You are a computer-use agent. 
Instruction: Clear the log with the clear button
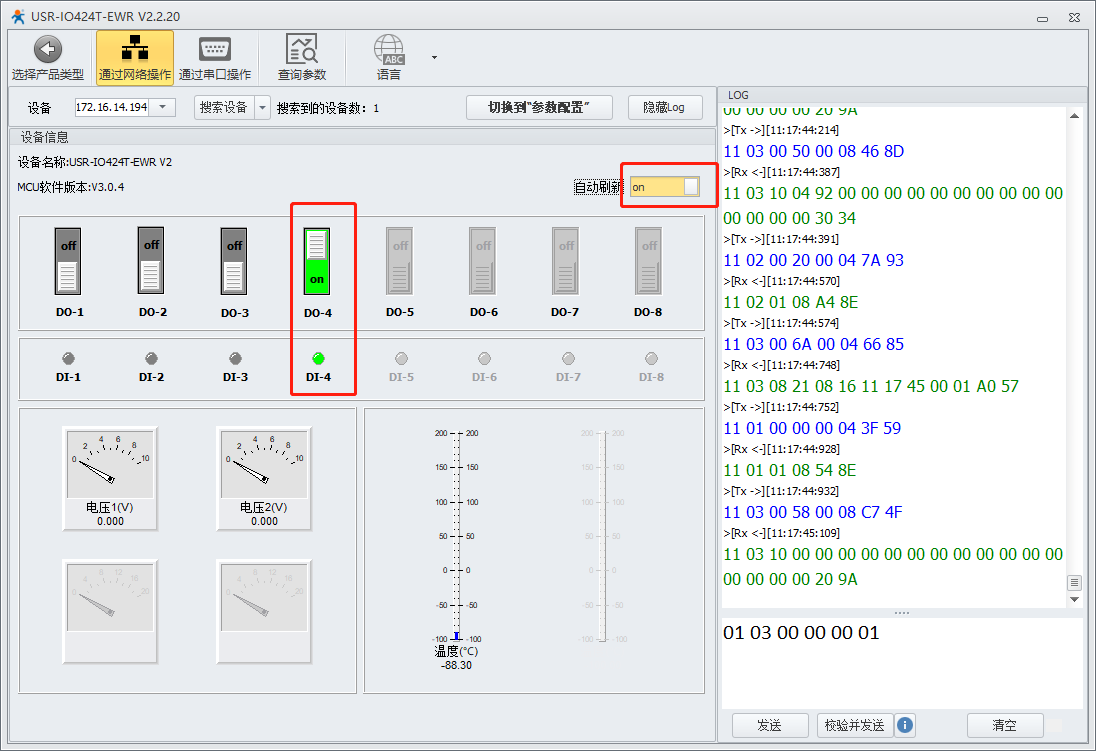1005,725
